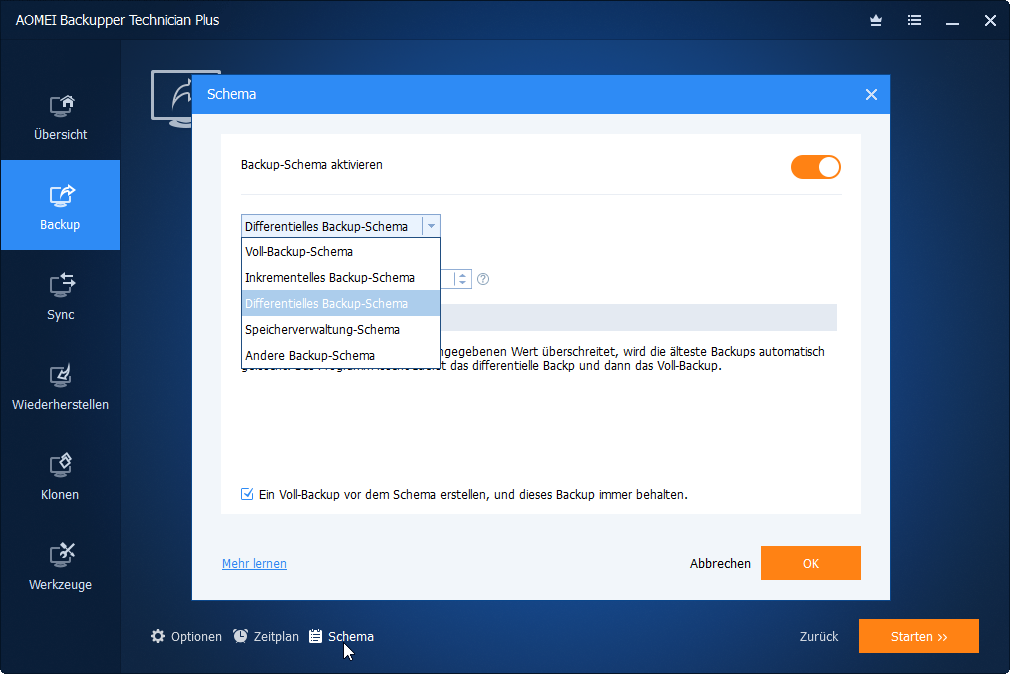This screenshot has width=1010, height=674.
Task: Choose Inkrementelles Backup-Schema option
Action: pos(341,278)
